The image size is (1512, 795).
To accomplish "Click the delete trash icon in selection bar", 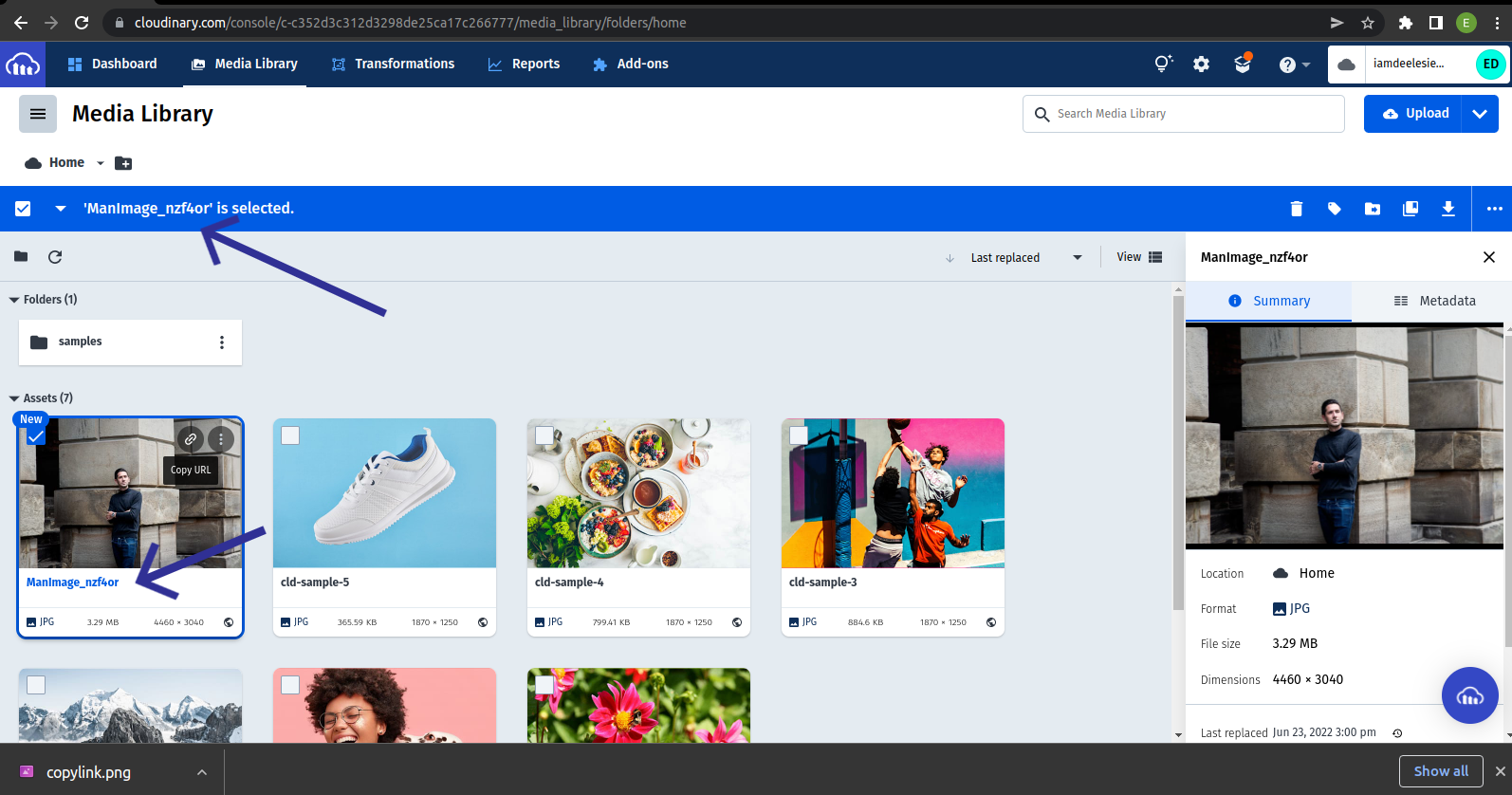I will pyautogui.click(x=1296, y=209).
